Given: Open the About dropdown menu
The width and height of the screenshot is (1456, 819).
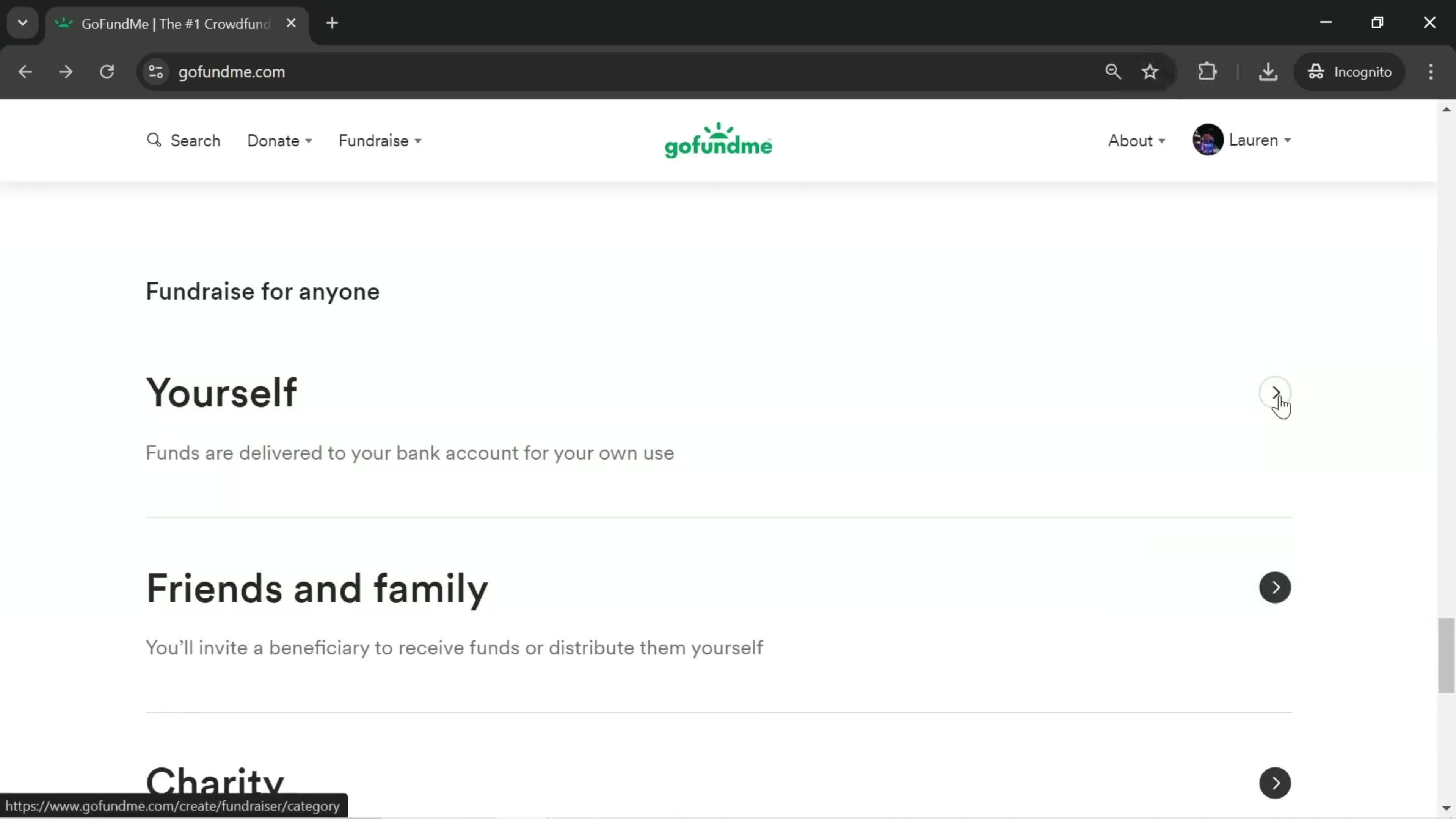Looking at the screenshot, I should click(x=1135, y=140).
